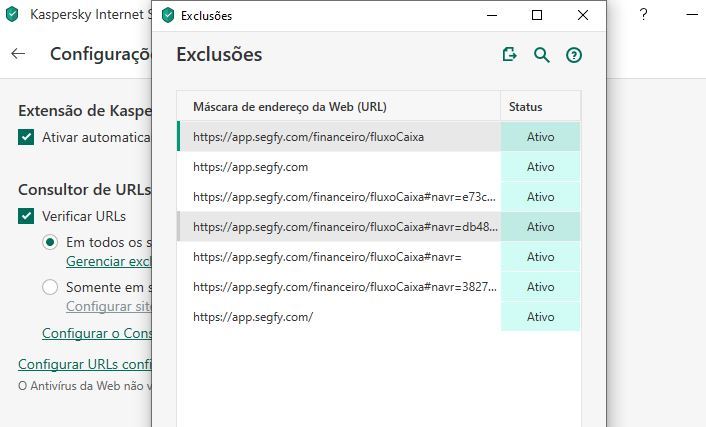Viewport: 706px width, 427px height.
Task: Click the export list icon in Exclusões
Action: coord(509,55)
